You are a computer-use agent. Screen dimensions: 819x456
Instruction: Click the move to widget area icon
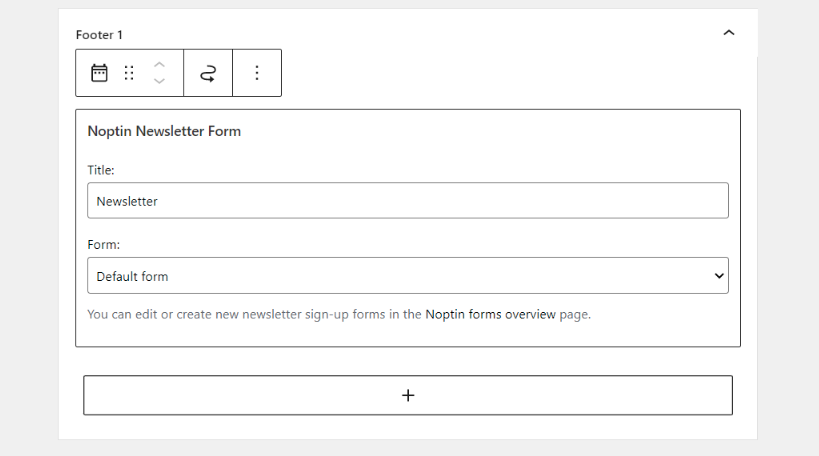coord(208,73)
